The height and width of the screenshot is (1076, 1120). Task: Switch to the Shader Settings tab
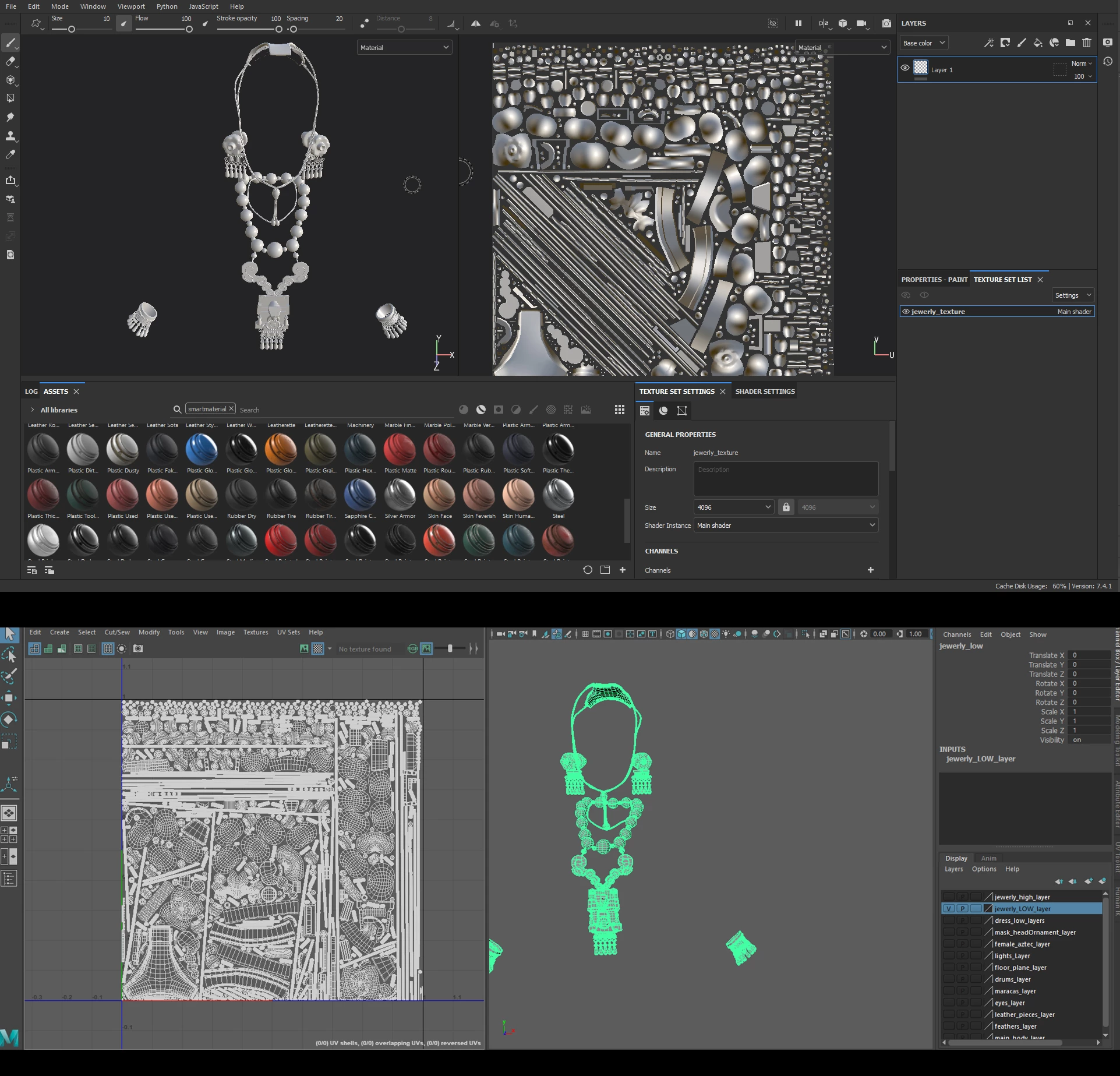tap(765, 391)
